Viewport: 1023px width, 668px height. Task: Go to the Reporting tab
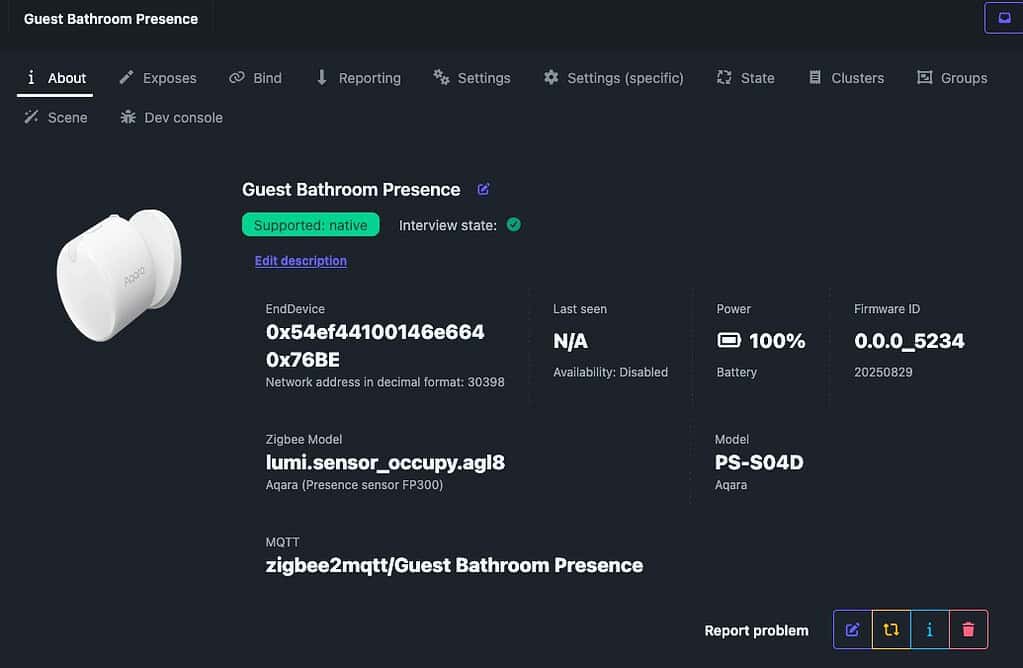[x=358, y=78]
